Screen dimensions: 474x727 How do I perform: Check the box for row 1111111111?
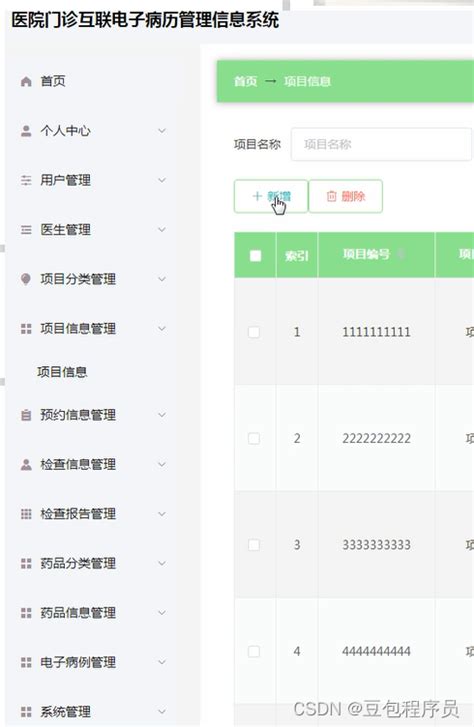tap(254, 332)
